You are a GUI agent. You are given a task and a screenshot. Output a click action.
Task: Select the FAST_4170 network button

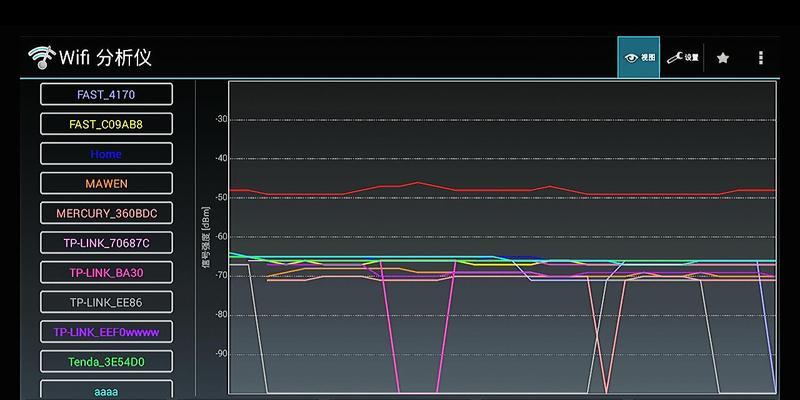click(x=106, y=94)
